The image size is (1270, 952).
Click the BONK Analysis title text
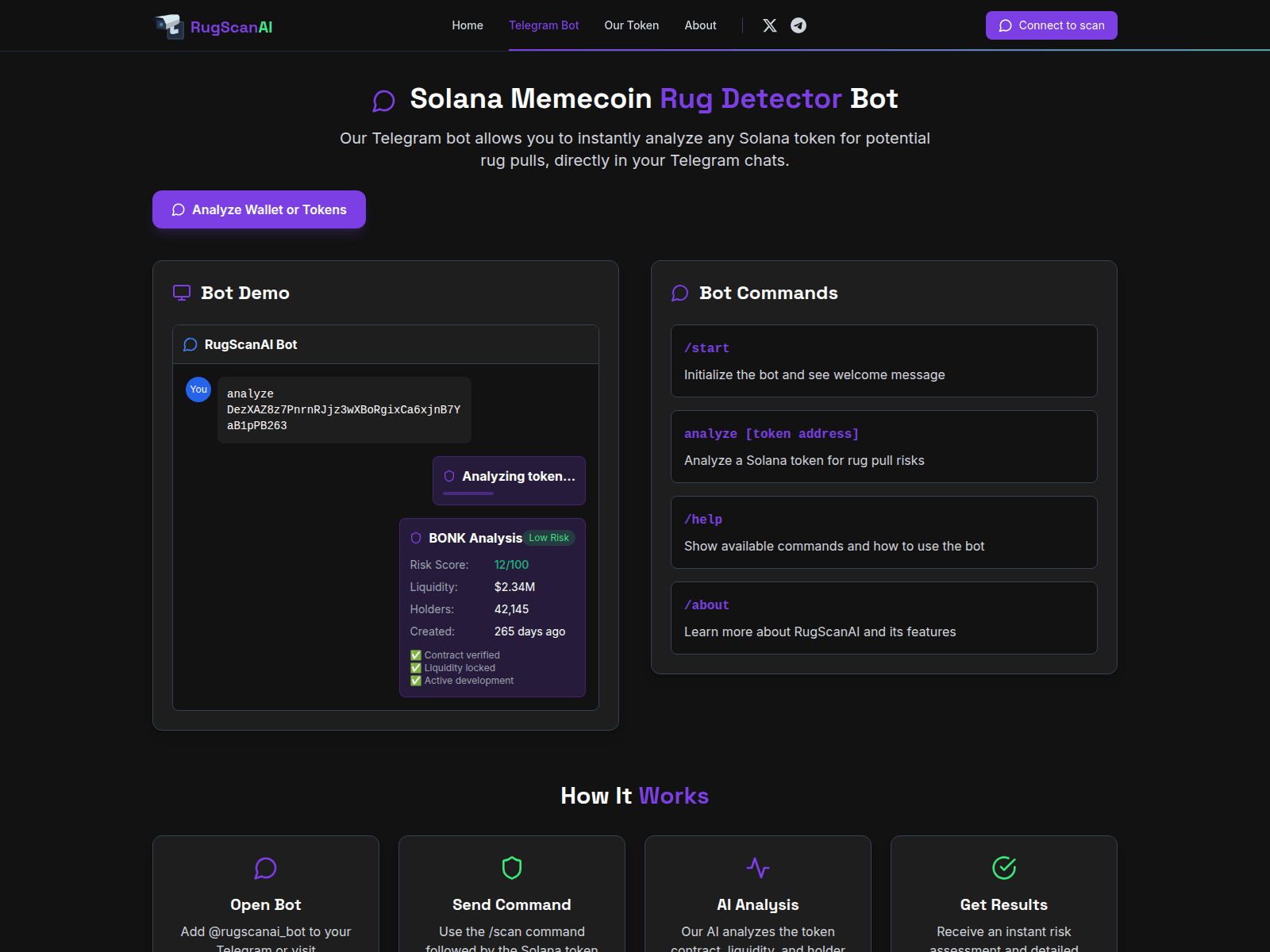coord(475,538)
